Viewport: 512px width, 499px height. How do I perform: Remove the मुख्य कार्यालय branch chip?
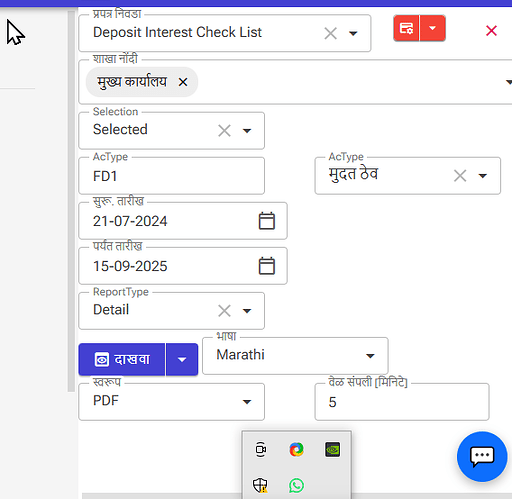[183, 82]
